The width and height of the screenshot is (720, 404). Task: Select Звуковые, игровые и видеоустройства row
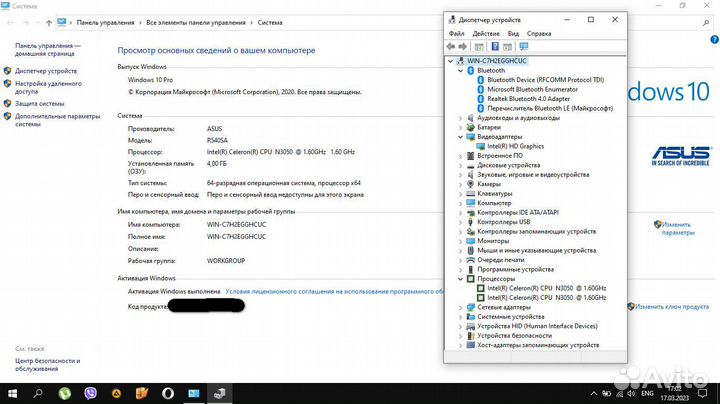[x=533, y=175]
